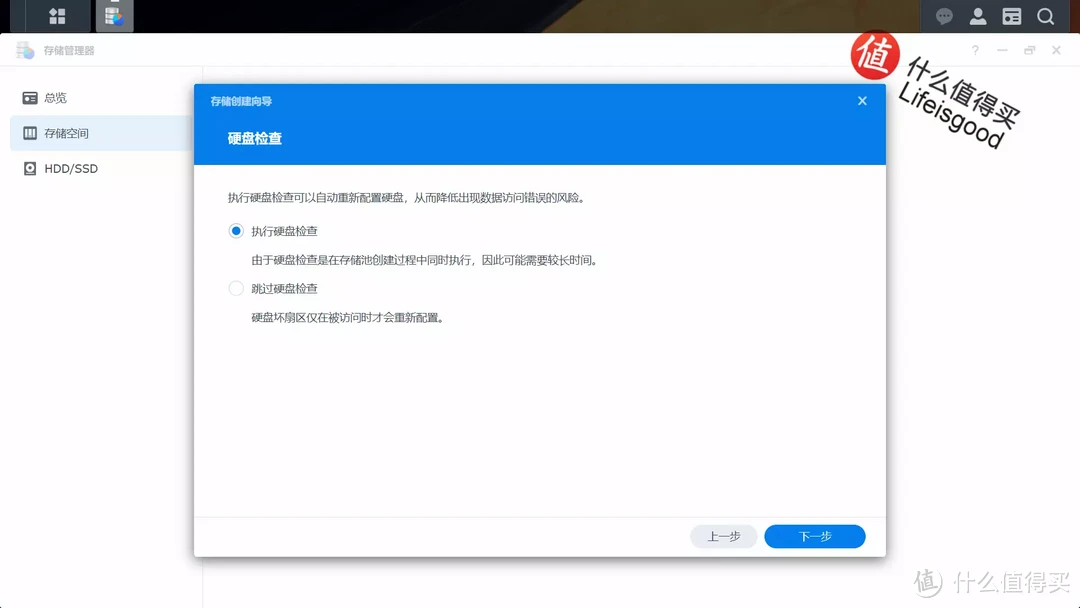Viewport: 1080px width, 608px height.
Task: Open the user account options icon
Action: point(978,17)
